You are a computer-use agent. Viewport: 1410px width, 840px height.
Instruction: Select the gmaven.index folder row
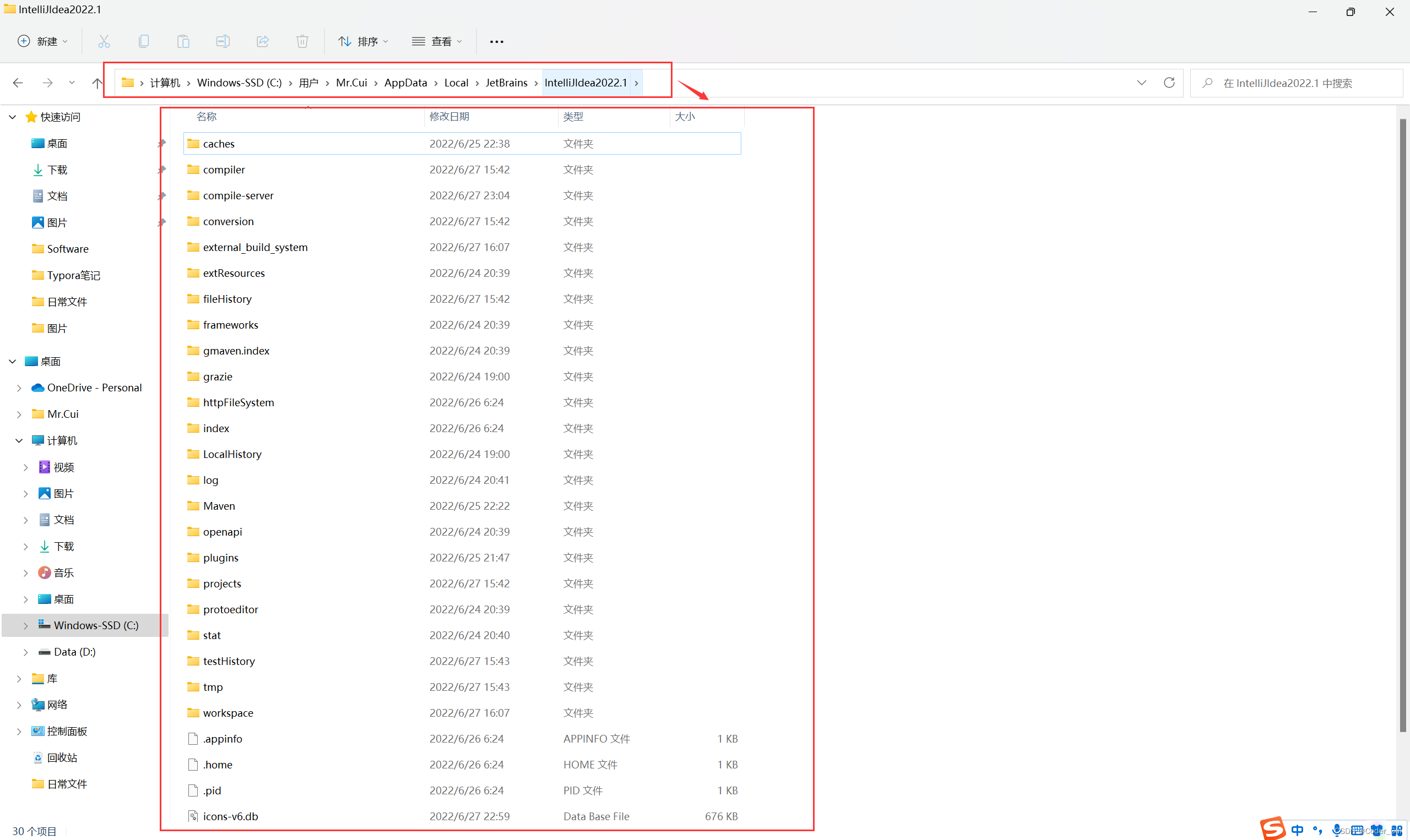(x=462, y=351)
